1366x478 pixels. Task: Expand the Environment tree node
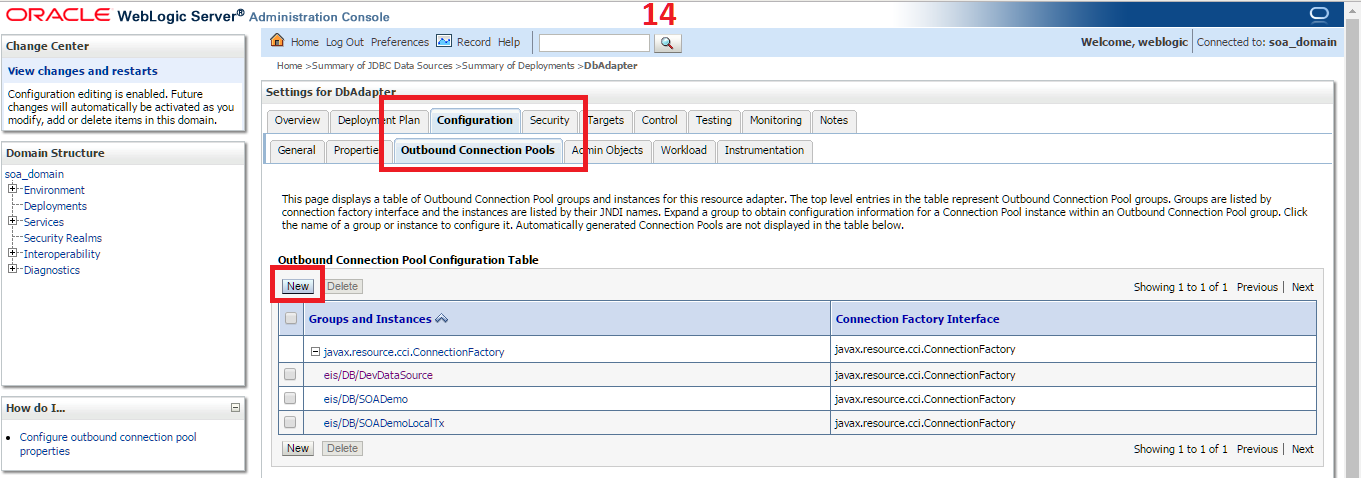(x=13, y=189)
